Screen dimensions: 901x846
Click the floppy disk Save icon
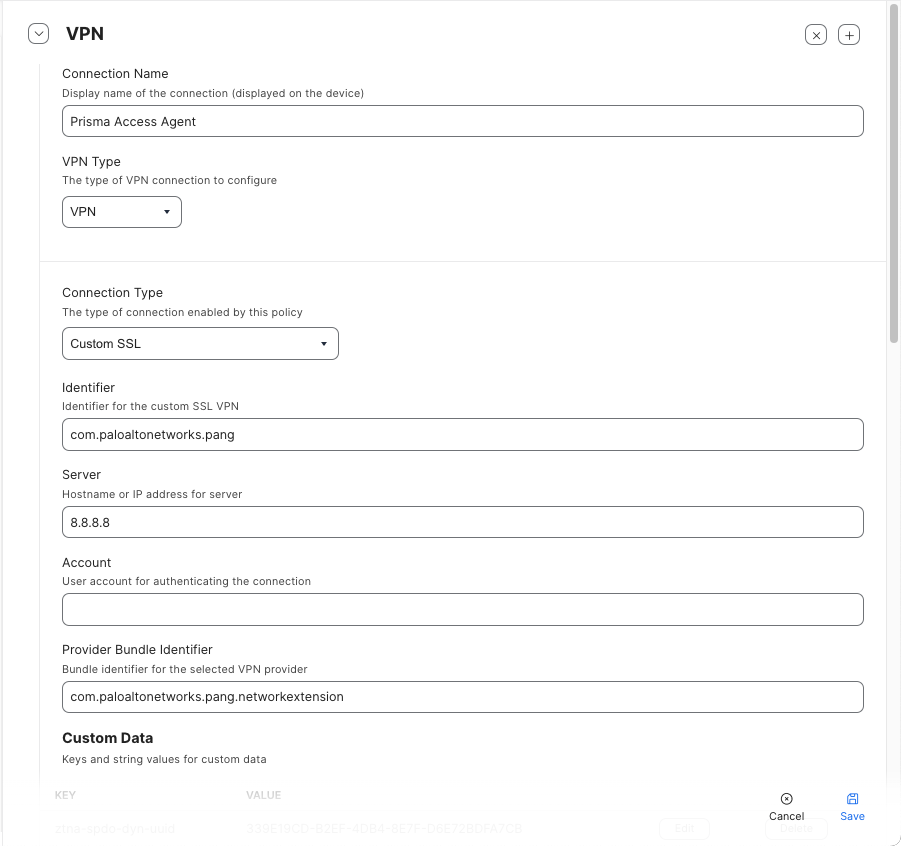tap(852, 799)
